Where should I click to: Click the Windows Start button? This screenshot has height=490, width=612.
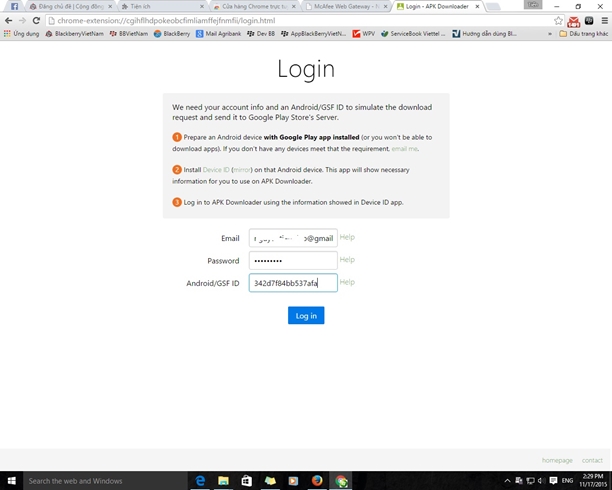[11, 480]
